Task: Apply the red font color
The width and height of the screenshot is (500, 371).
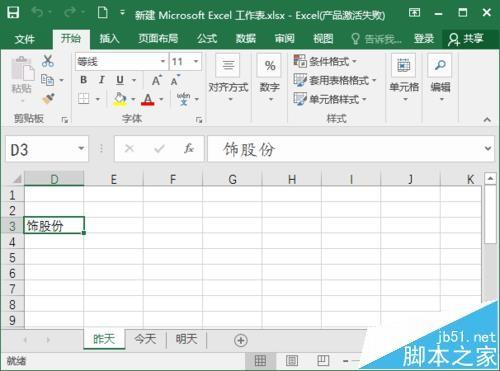Action: click(148, 99)
